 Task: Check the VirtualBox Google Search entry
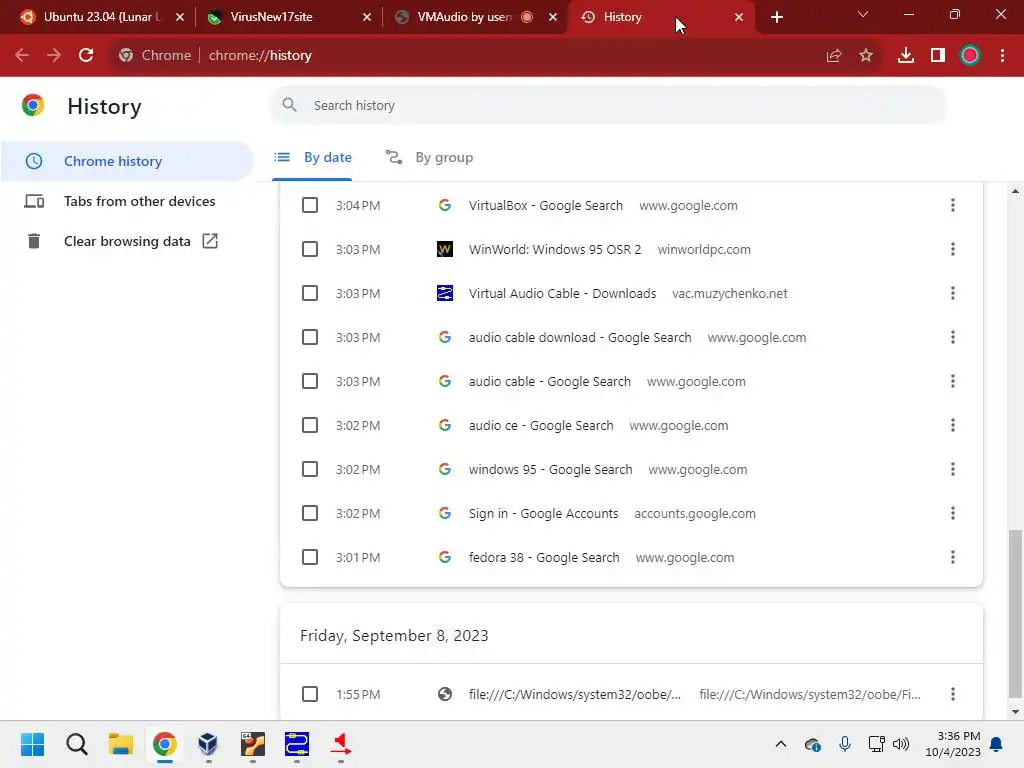310,205
